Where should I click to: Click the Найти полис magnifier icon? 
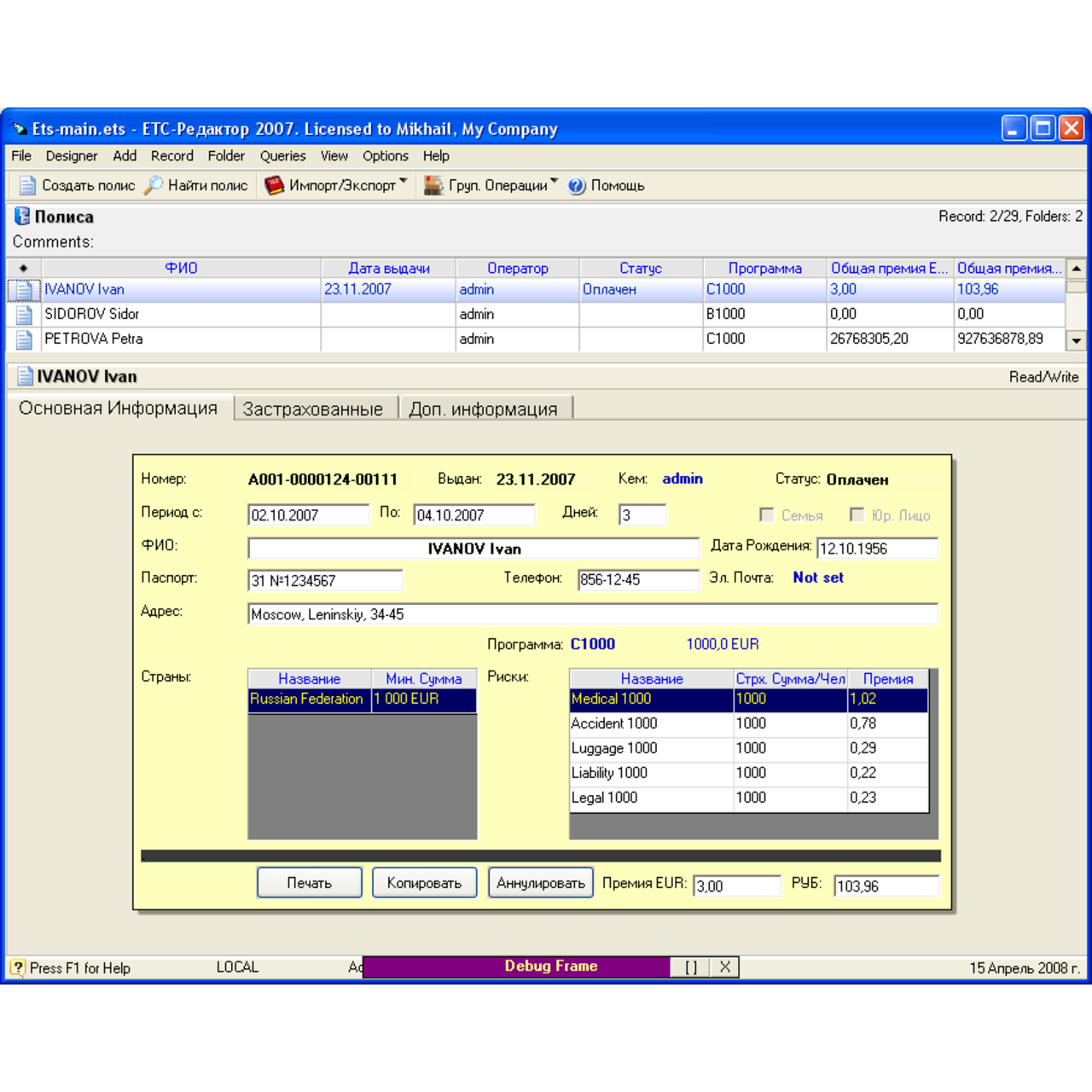[x=154, y=185]
